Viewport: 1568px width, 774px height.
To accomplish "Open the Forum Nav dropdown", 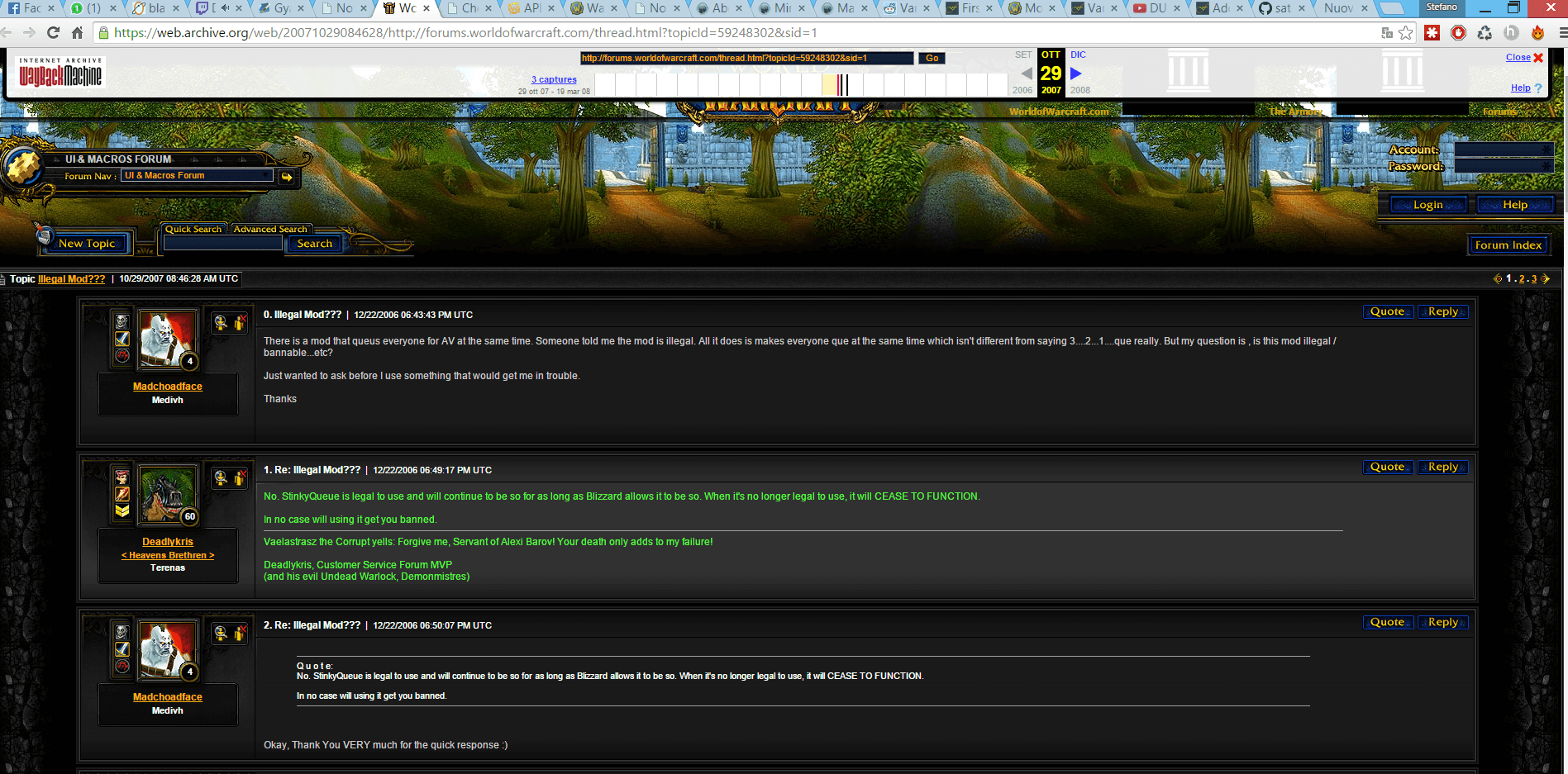I will 197,175.
